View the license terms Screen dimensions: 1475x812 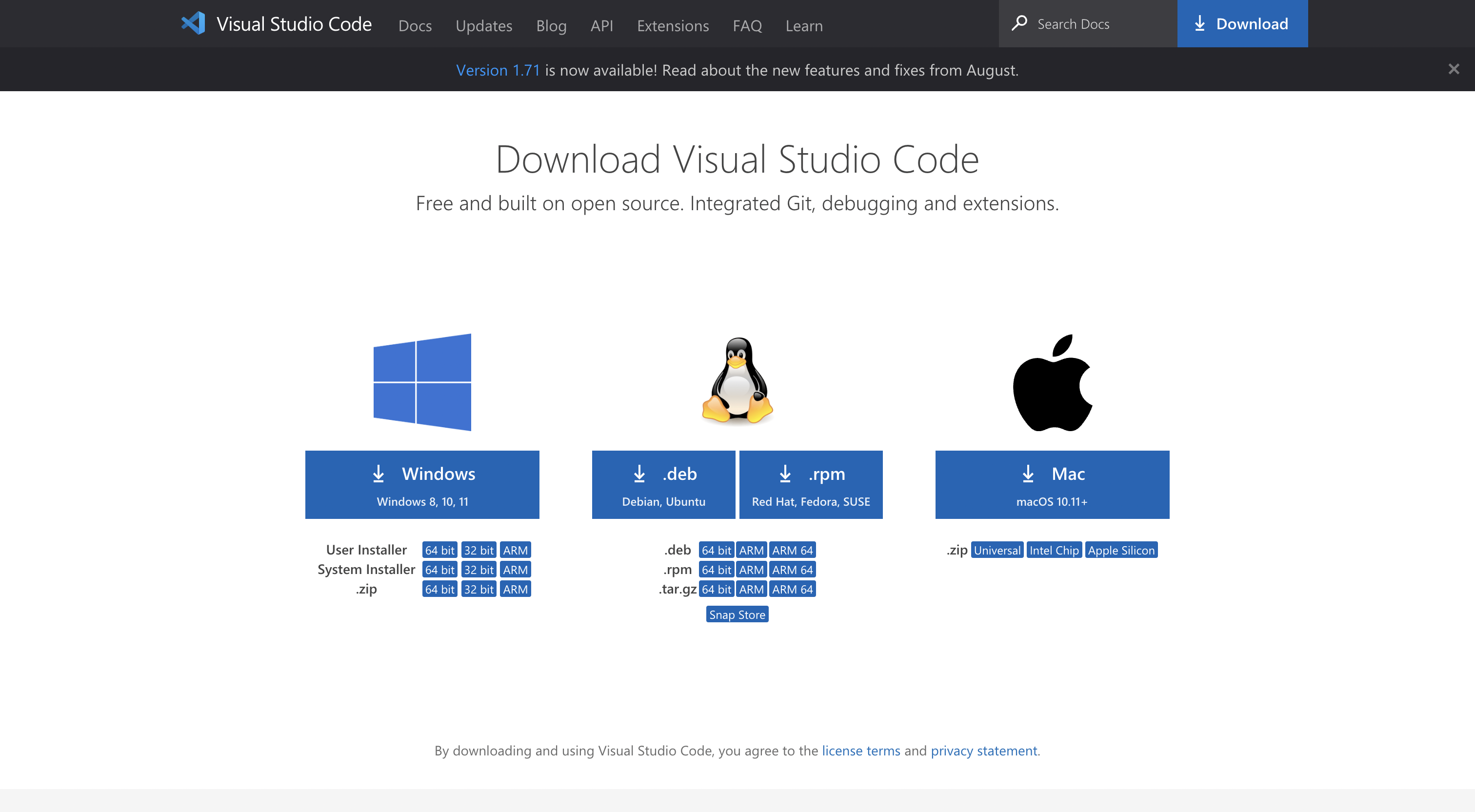[860, 751]
